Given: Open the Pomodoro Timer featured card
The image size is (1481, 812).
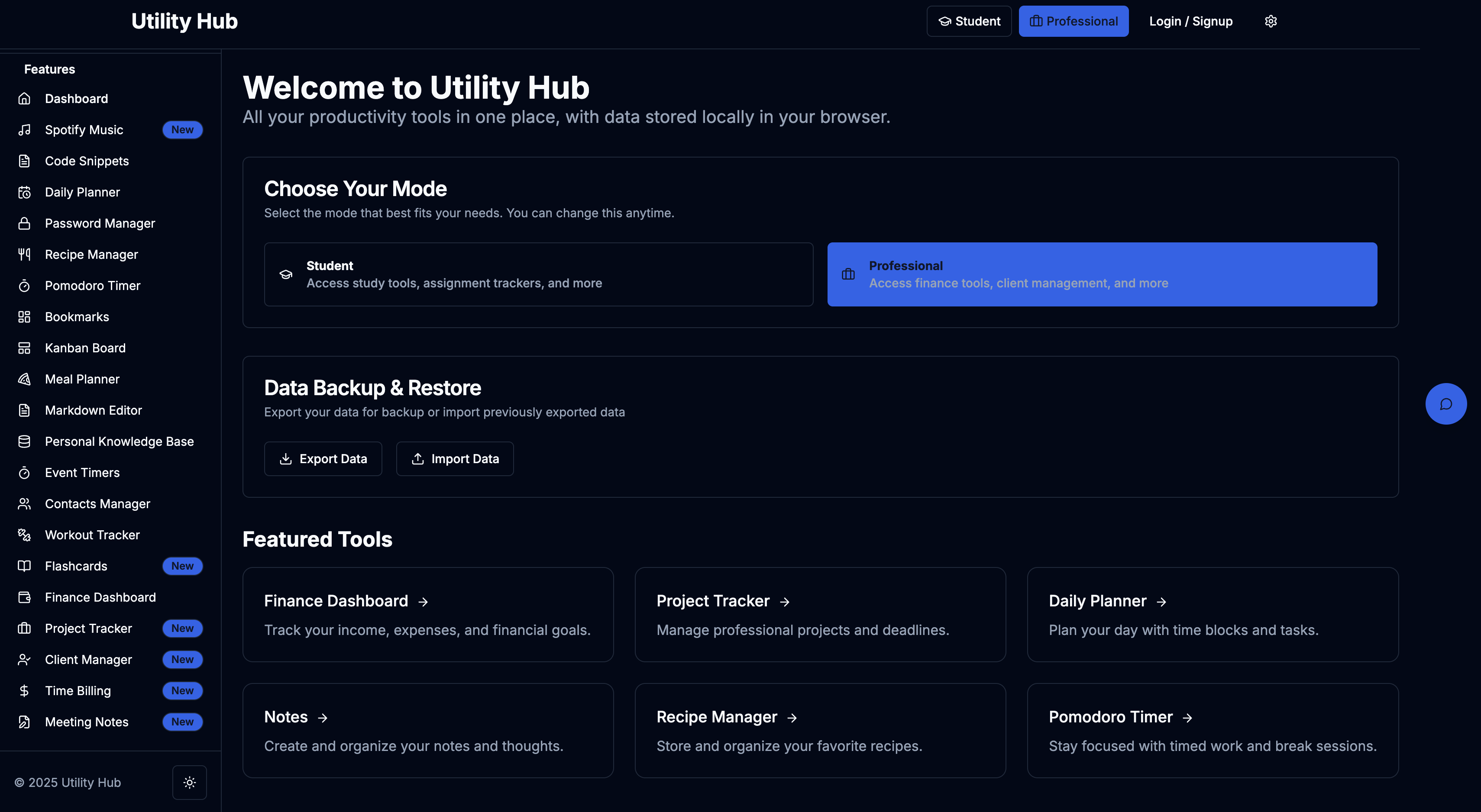Looking at the screenshot, I should tap(1212, 730).
